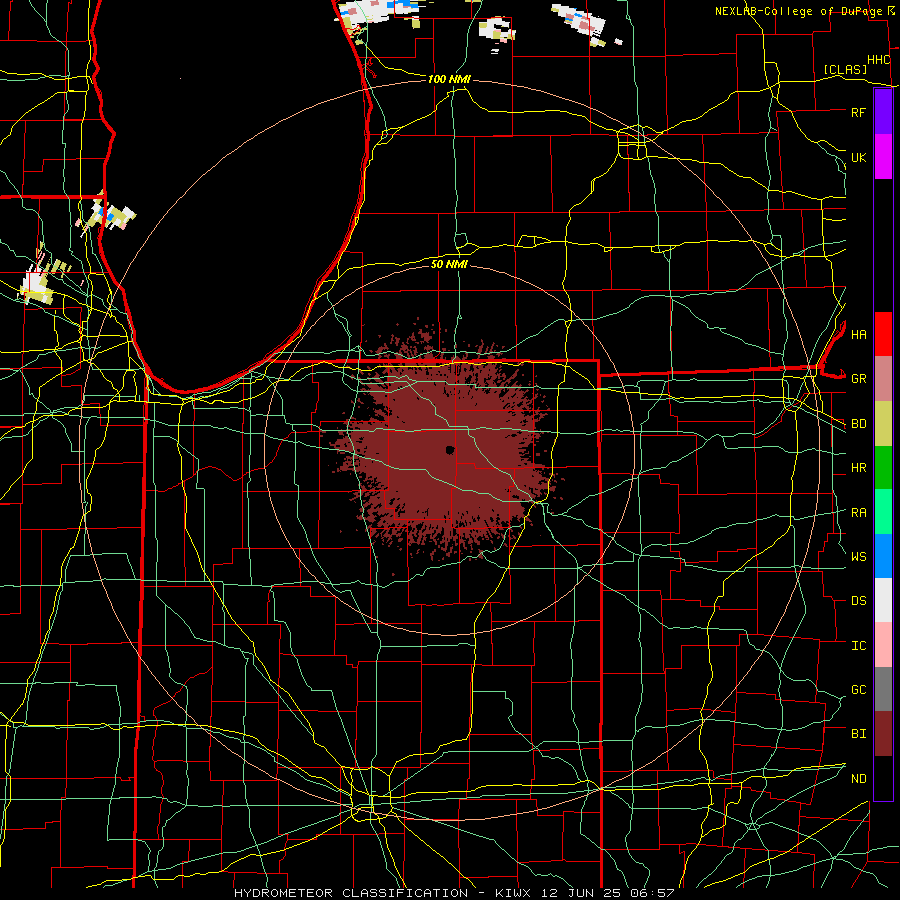Select the light pink IC swatch

pos(883,645)
